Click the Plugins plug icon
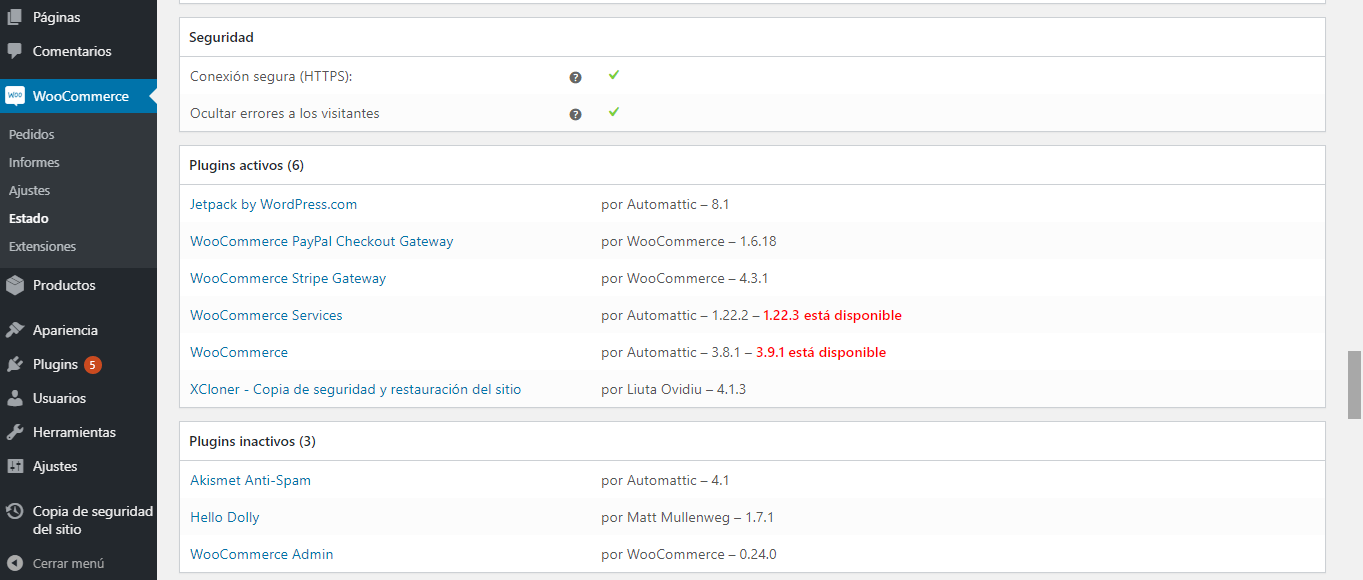This screenshot has height=580, width=1363. (15, 364)
